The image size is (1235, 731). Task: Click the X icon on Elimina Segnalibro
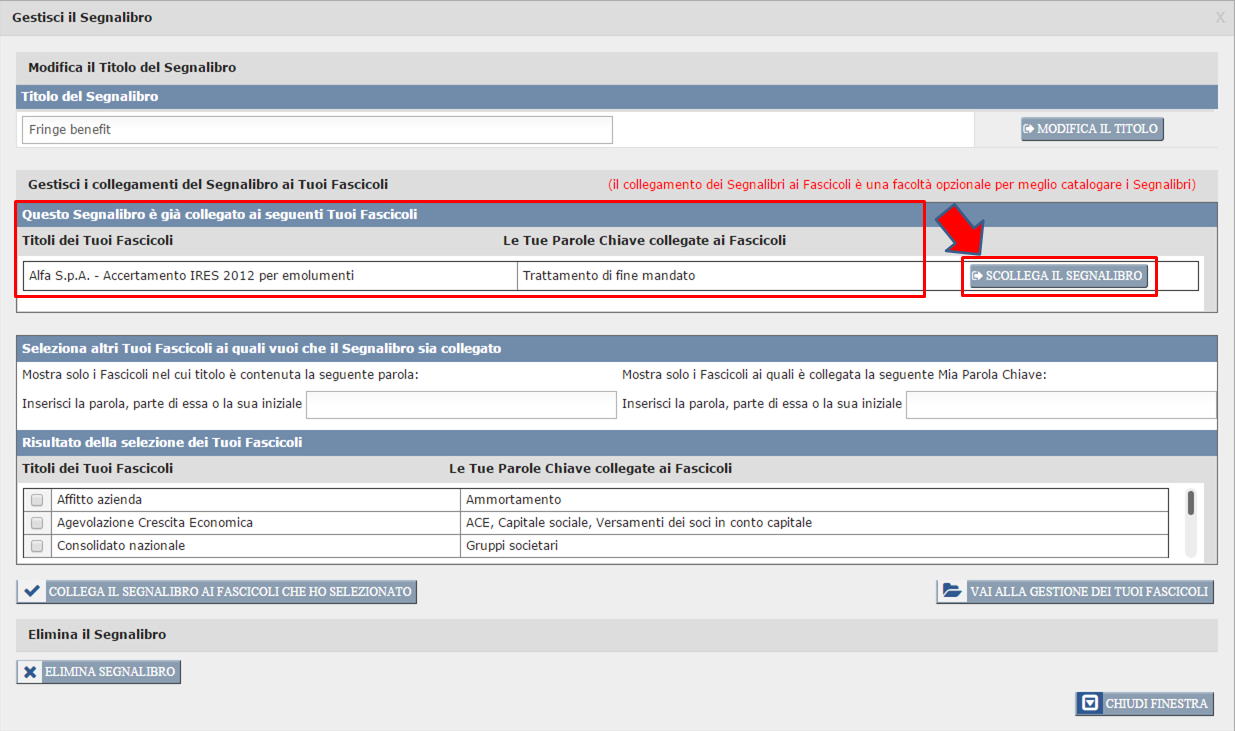[x=30, y=672]
